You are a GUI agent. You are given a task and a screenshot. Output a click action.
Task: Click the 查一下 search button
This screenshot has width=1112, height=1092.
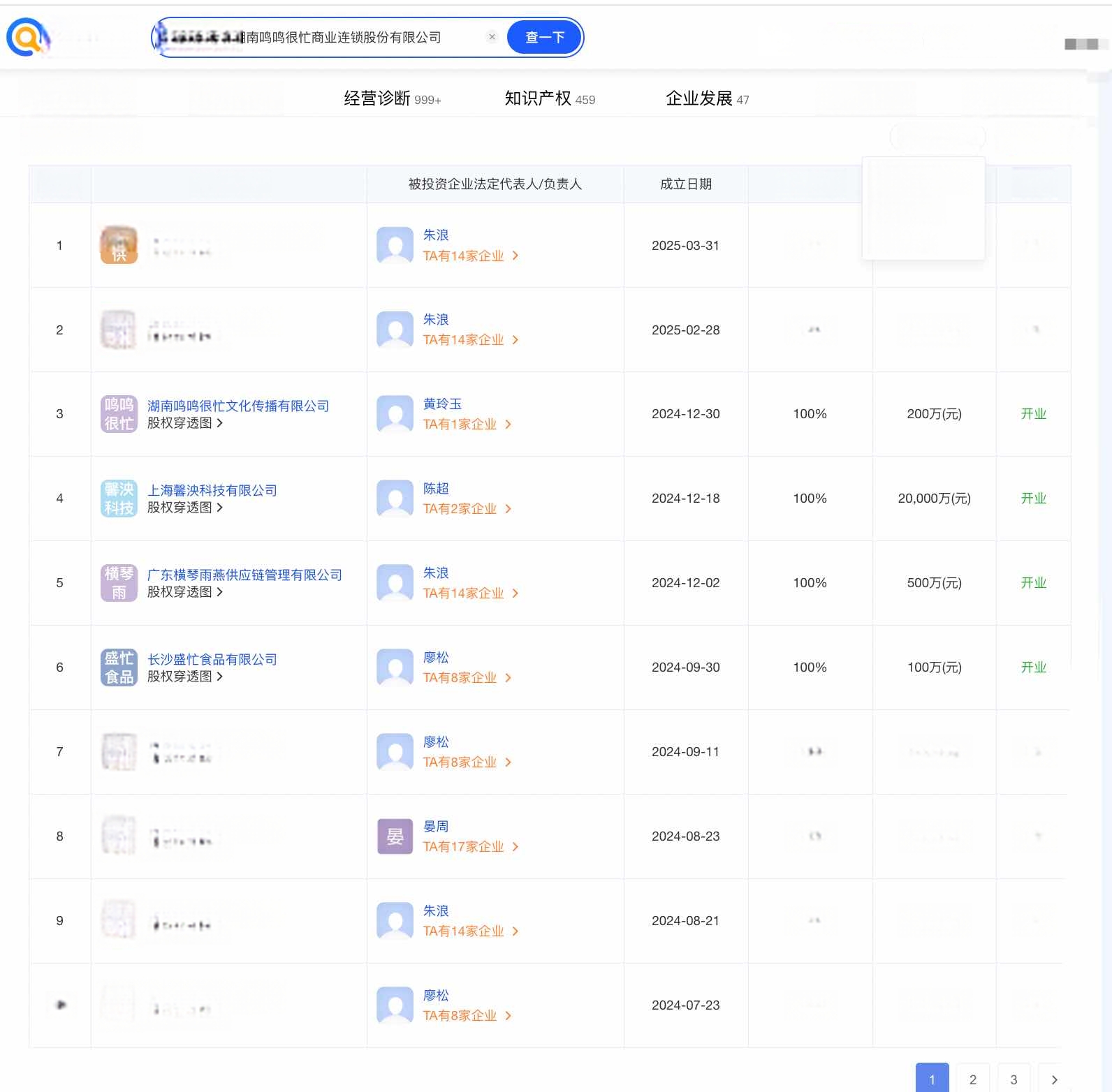coord(545,37)
